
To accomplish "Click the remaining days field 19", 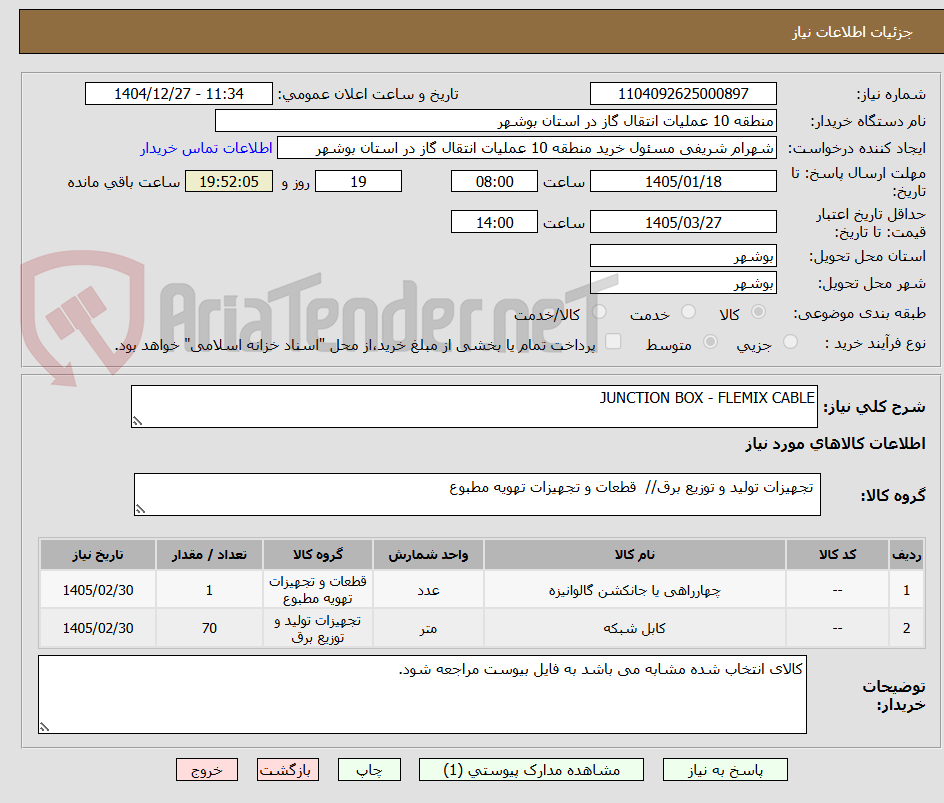I will tap(358, 181).
